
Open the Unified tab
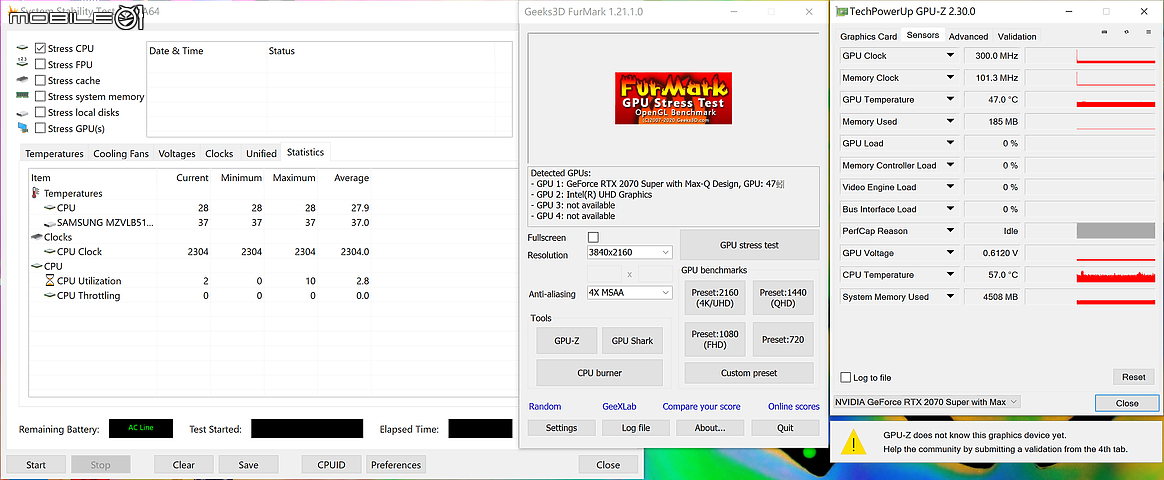[261, 154]
